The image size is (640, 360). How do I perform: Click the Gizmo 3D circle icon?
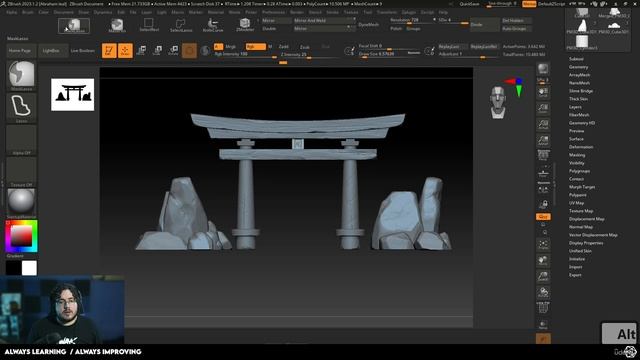(x=189, y=51)
